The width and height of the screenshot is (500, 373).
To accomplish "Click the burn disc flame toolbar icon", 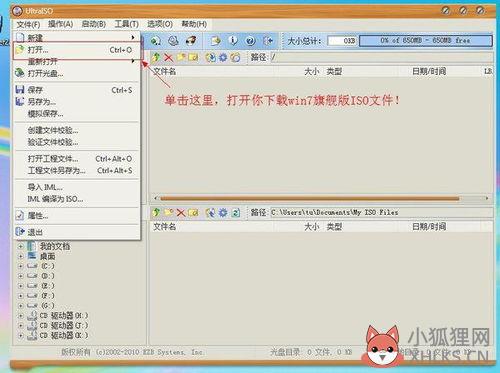I will click(191, 41).
